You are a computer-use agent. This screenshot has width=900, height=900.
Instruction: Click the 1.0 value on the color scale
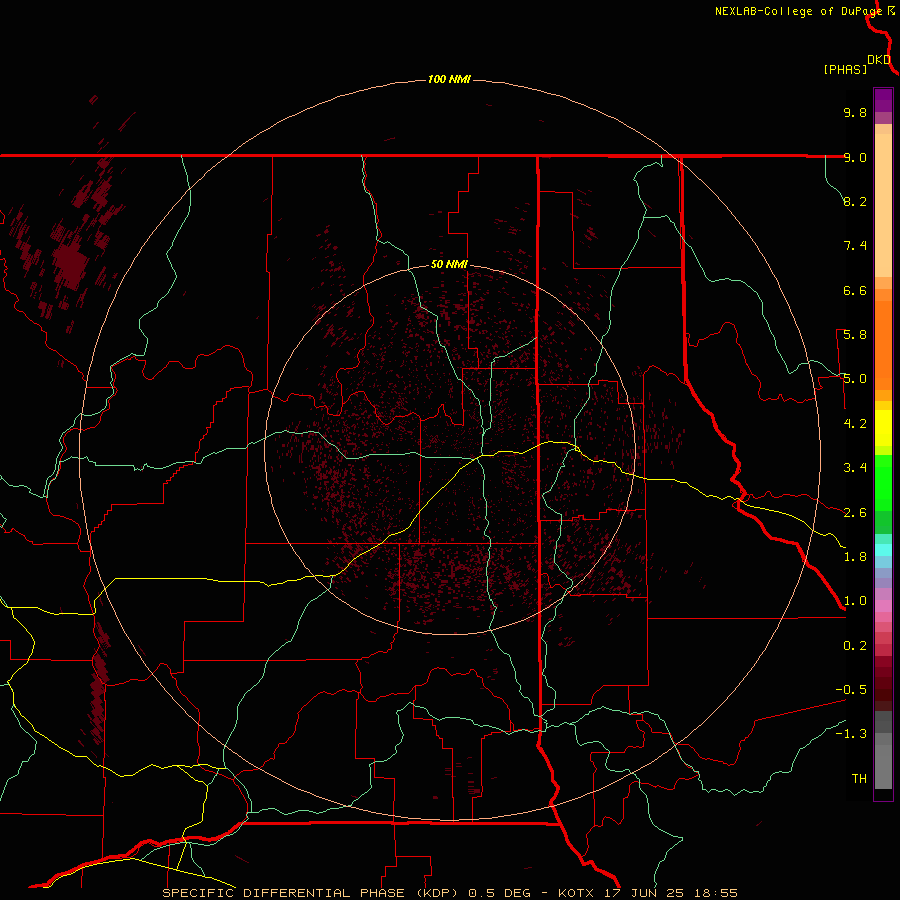click(x=855, y=601)
